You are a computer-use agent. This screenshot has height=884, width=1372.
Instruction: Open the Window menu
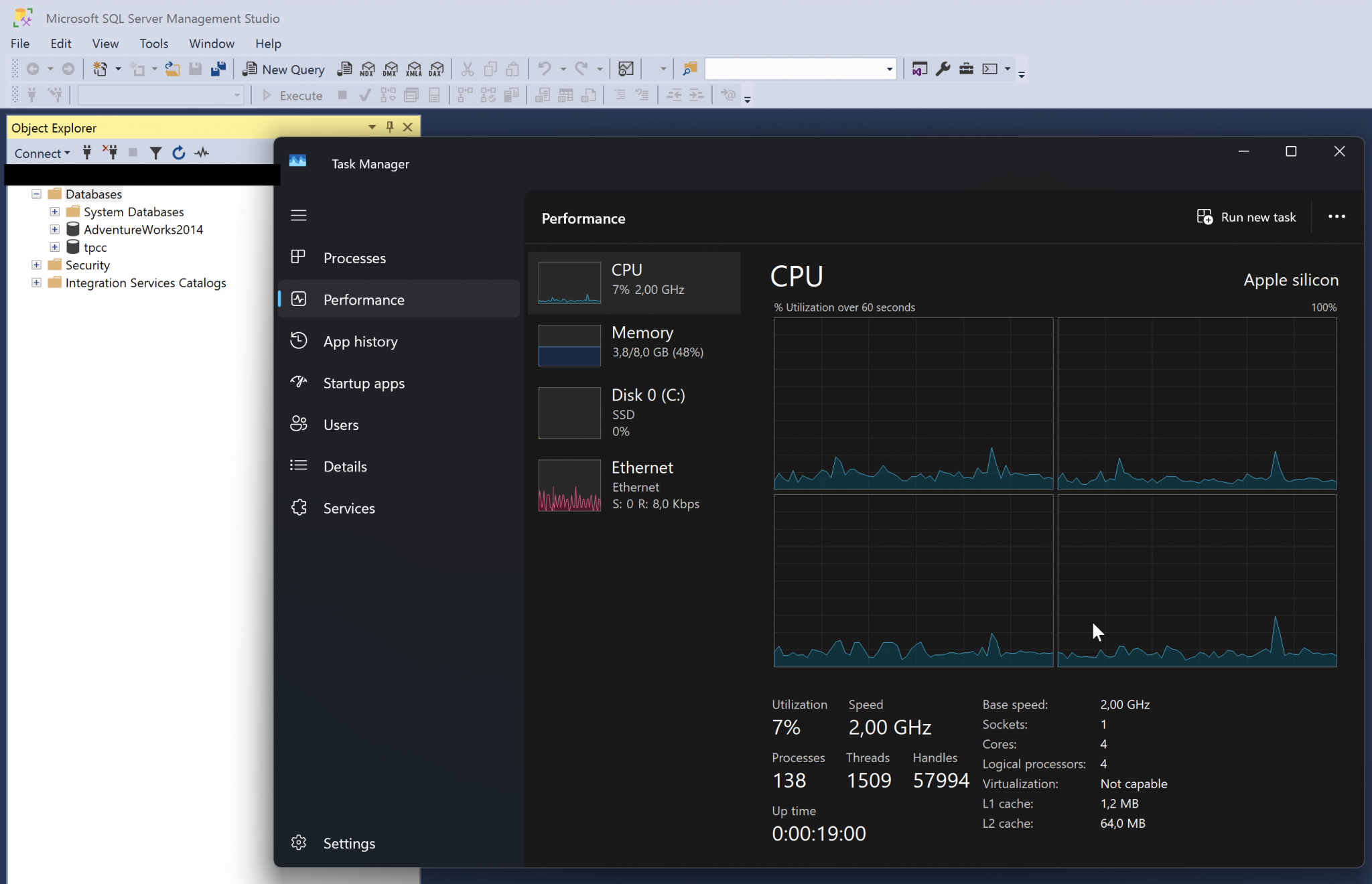[x=212, y=44]
